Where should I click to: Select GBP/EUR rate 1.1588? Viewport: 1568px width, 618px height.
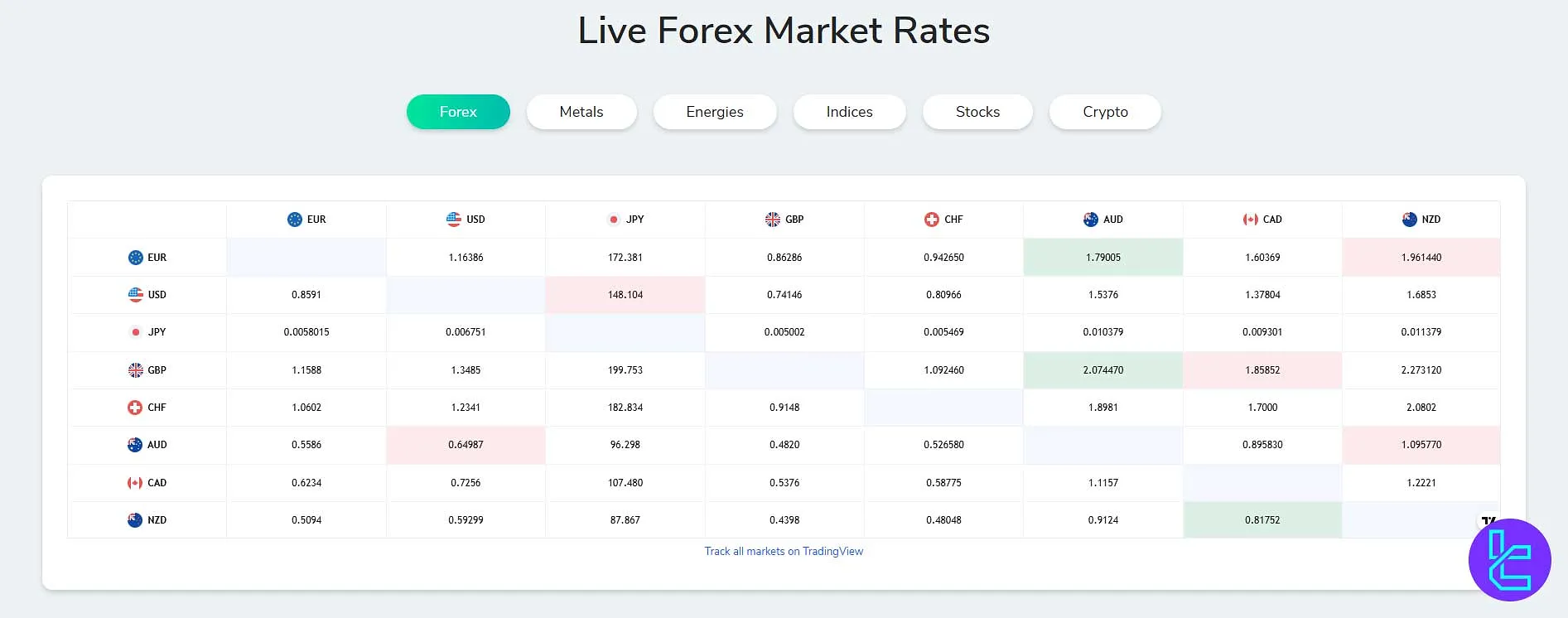click(306, 370)
